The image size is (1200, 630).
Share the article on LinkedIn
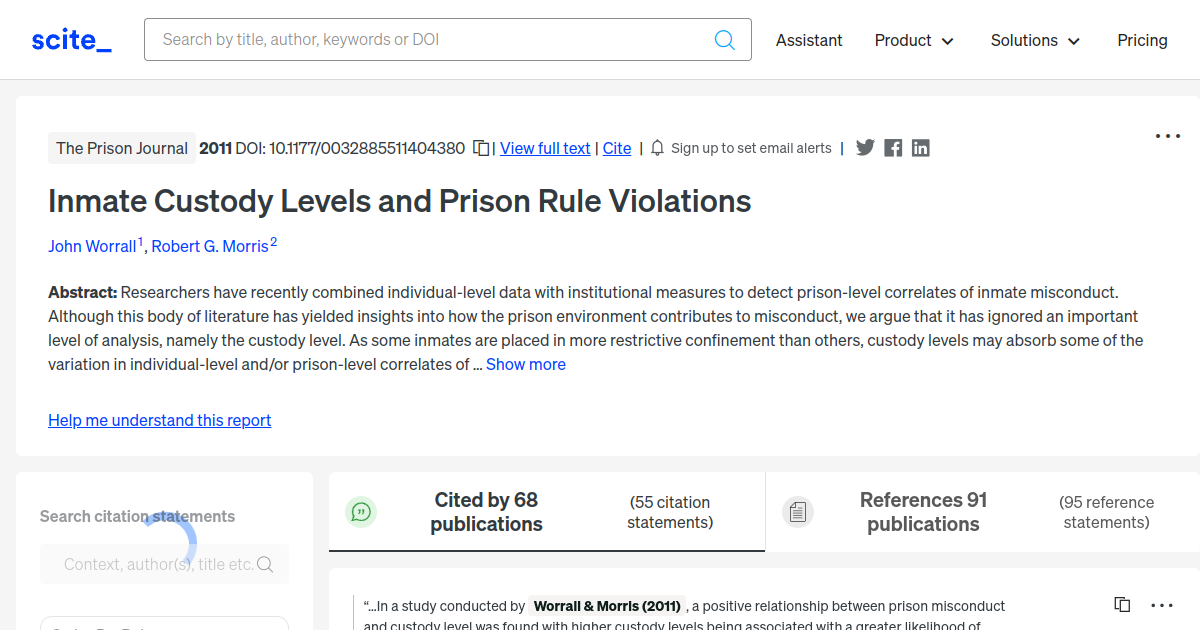[x=921, y=148]
